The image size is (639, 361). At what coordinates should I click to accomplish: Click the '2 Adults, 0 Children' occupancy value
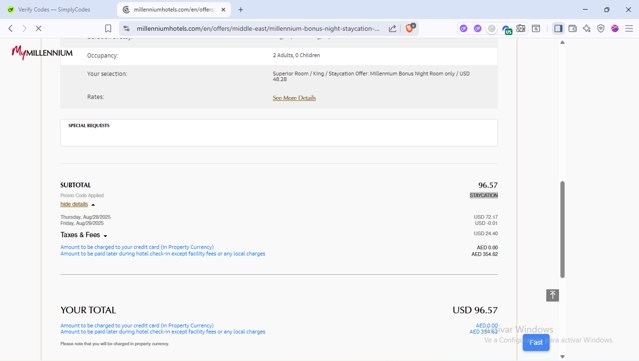click(x=296, y=55)
